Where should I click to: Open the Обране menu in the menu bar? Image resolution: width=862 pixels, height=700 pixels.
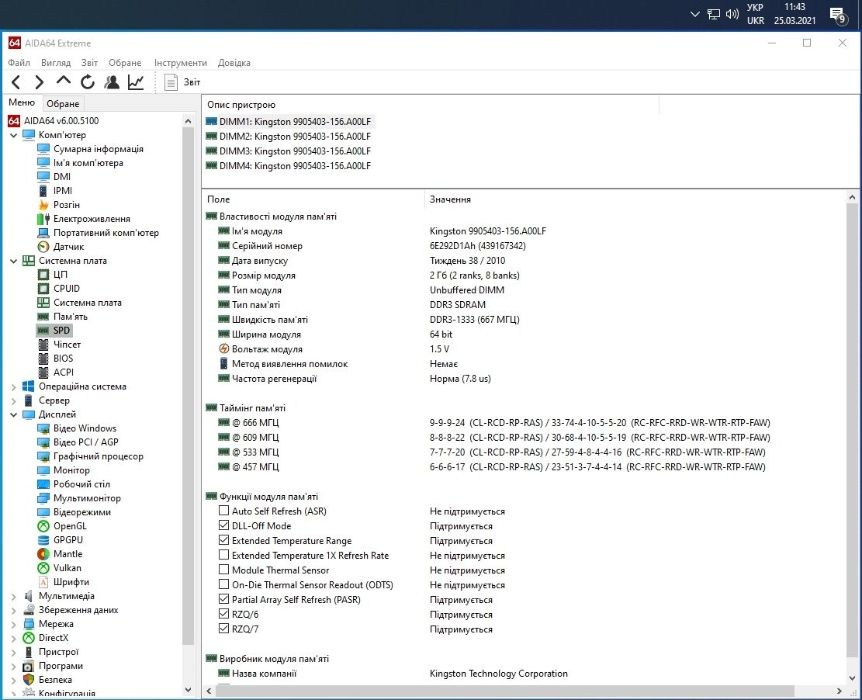[x=125, y=63]
